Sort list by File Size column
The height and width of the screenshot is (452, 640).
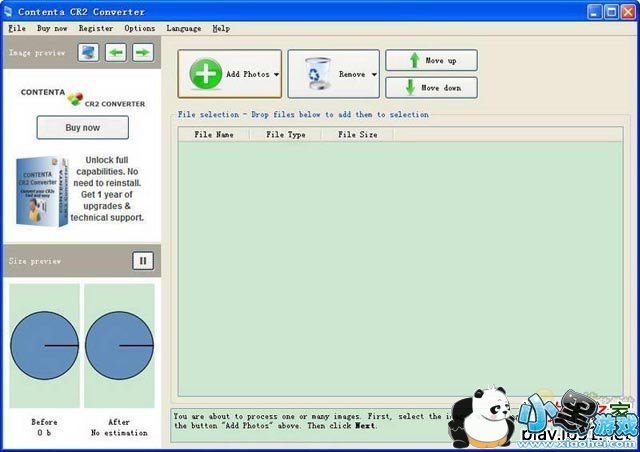pyautogui.click(x=357, y=134)
